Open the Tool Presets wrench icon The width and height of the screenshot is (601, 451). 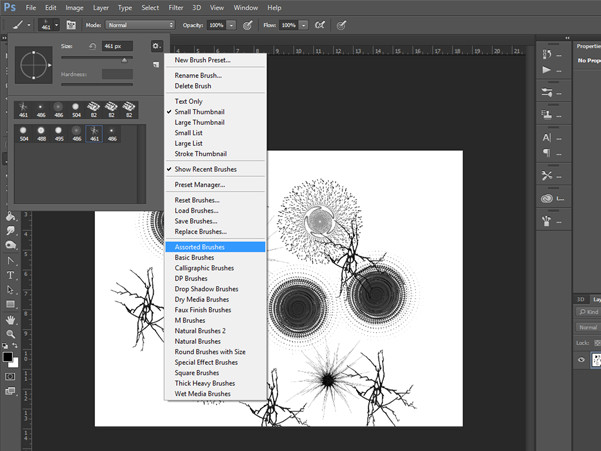(547, 176)
